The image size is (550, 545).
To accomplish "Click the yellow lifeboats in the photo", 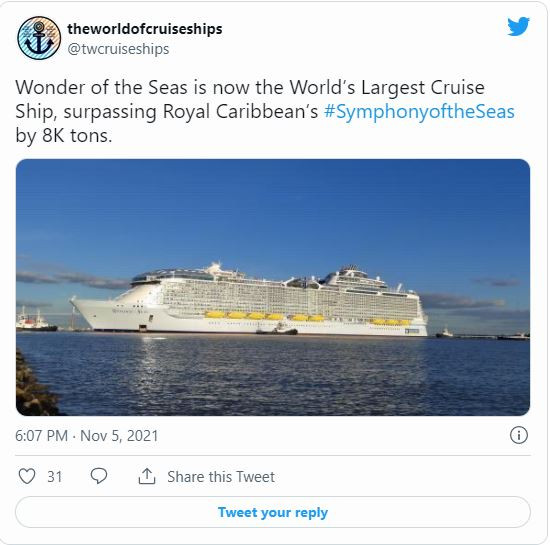I will [307, 318].
